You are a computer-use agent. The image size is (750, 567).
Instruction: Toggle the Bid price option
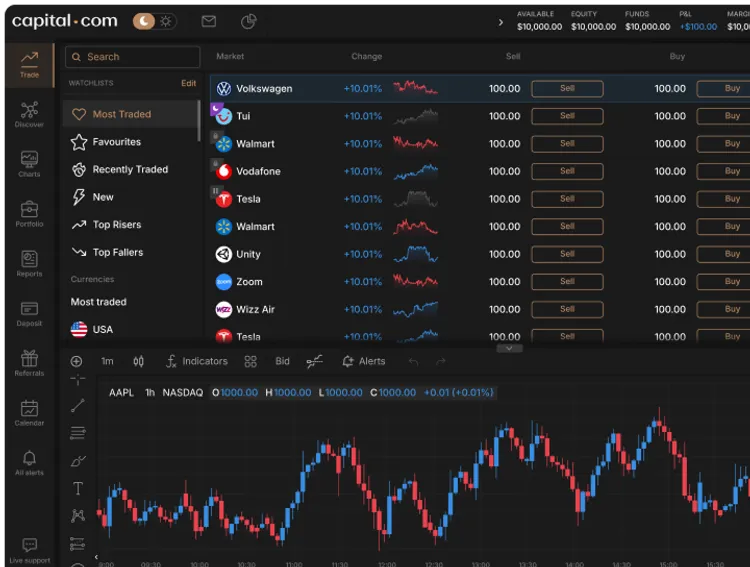[282, 361]
